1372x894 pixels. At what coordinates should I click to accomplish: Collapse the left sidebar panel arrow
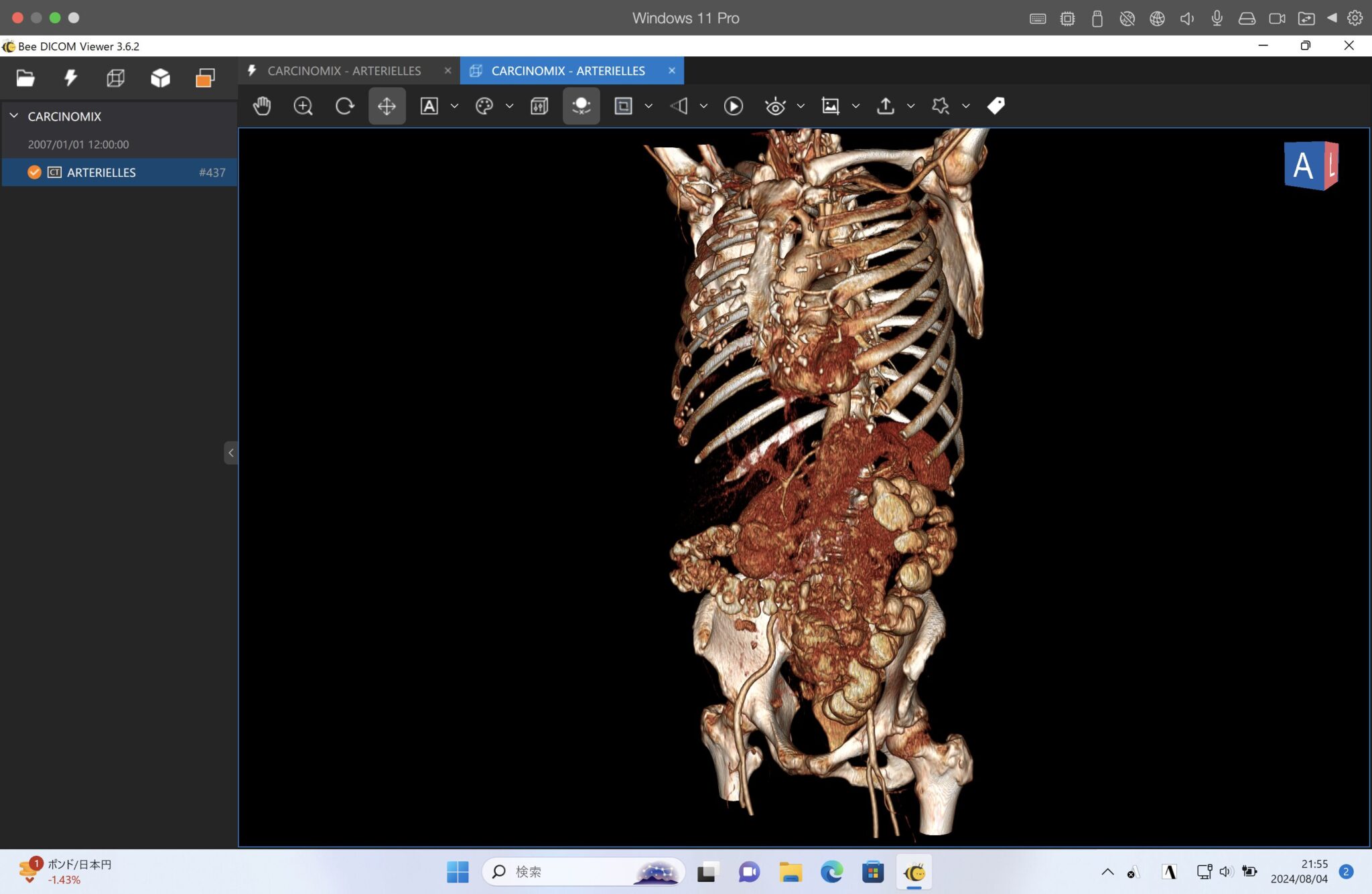tap(230, 453)
